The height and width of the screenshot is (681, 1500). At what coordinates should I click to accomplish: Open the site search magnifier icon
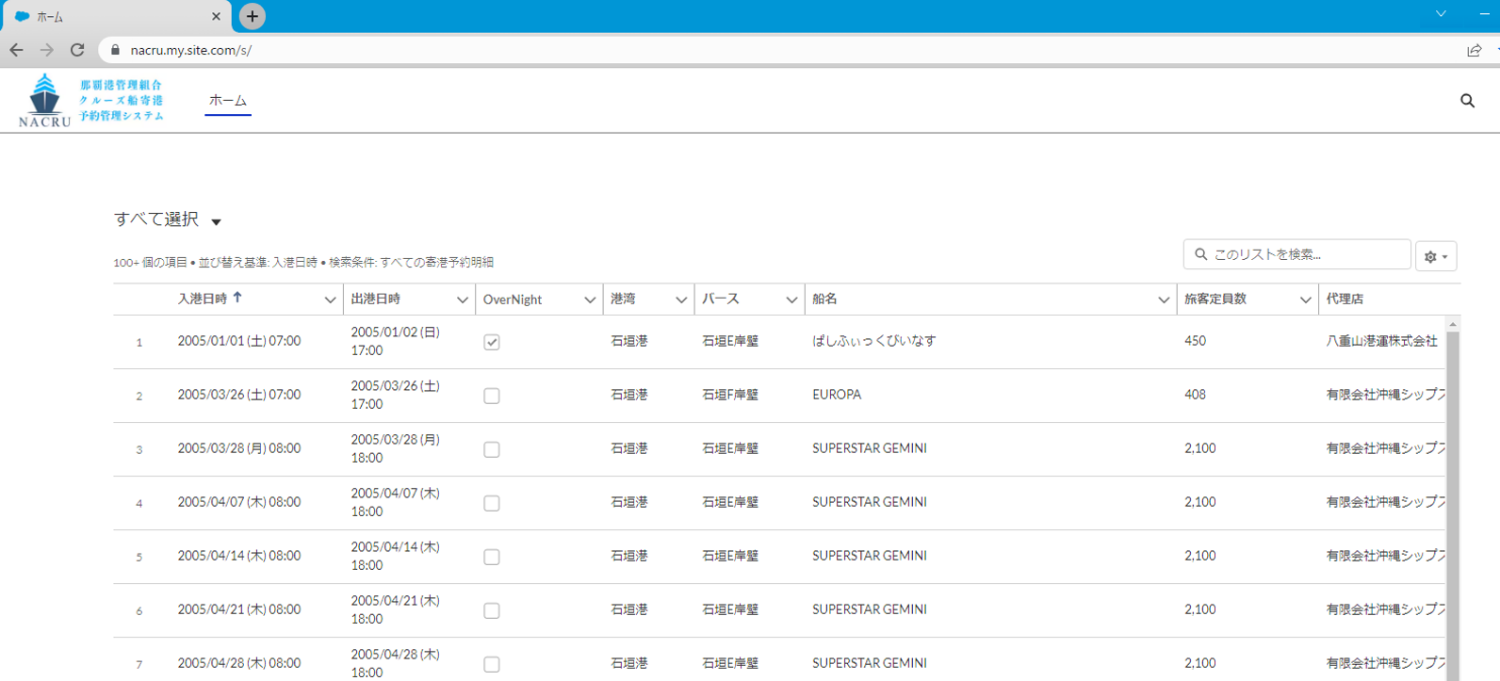pyautogui.click(x=1467, y=100)
